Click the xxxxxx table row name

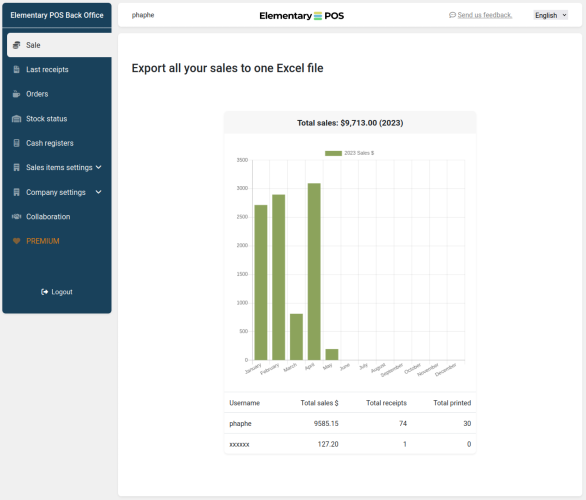(x=239, y=444)
